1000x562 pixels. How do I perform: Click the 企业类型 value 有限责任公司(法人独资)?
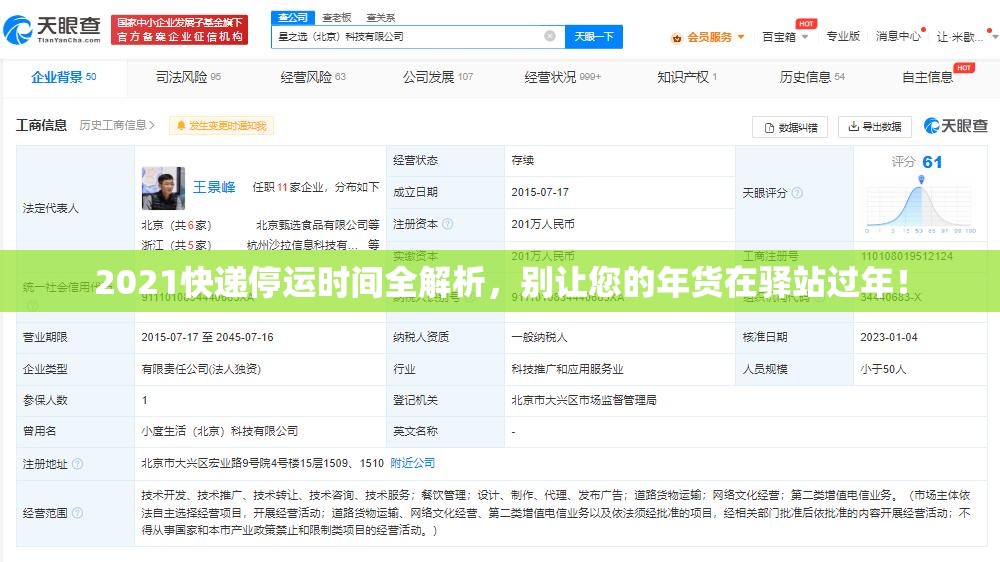(201, 369)
